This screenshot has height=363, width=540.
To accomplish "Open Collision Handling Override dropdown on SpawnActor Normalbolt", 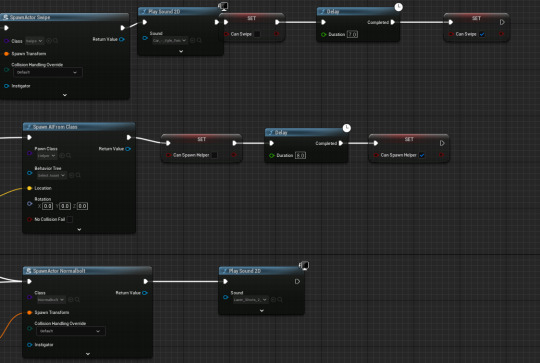I will (x=71, y=331).
